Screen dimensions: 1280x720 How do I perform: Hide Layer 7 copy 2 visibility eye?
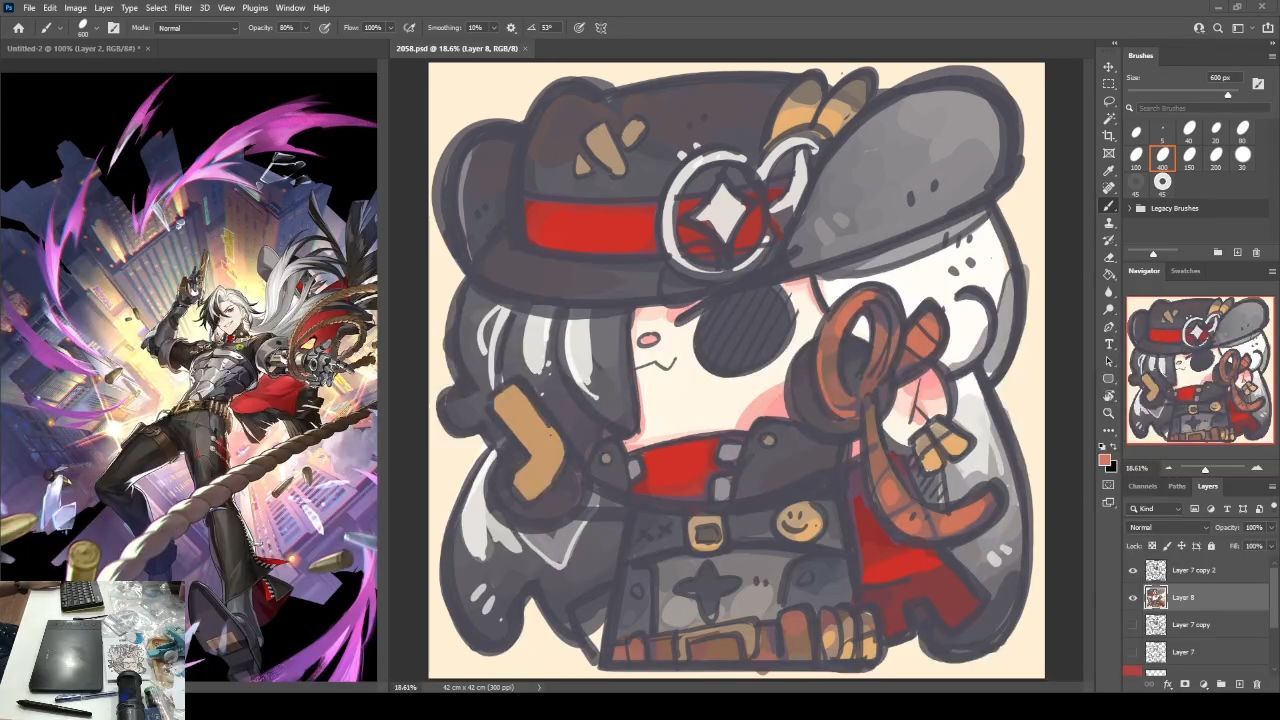point(1133,571)
